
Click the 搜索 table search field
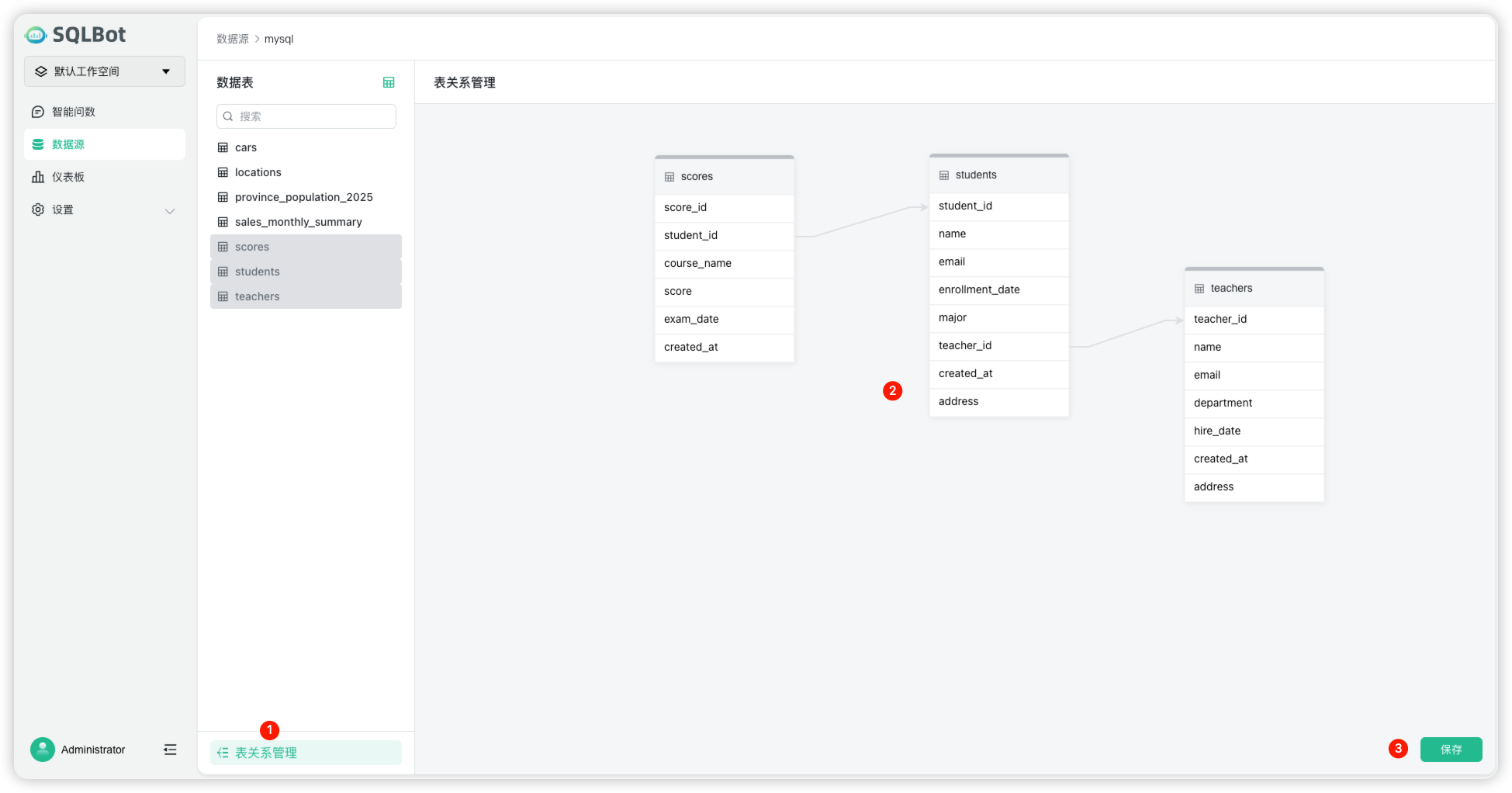tap(306, 116)
